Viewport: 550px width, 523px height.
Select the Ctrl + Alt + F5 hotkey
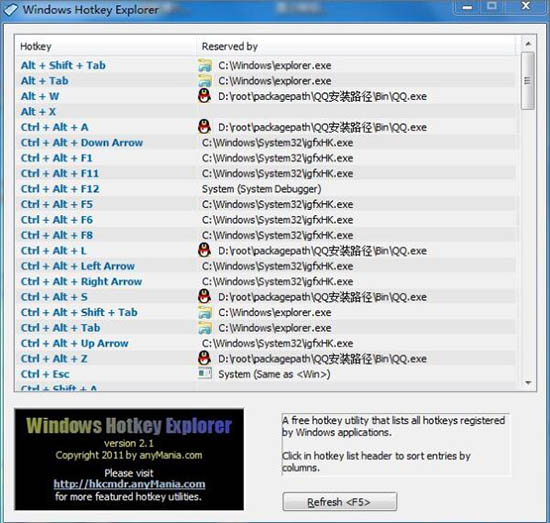point(57,204)
